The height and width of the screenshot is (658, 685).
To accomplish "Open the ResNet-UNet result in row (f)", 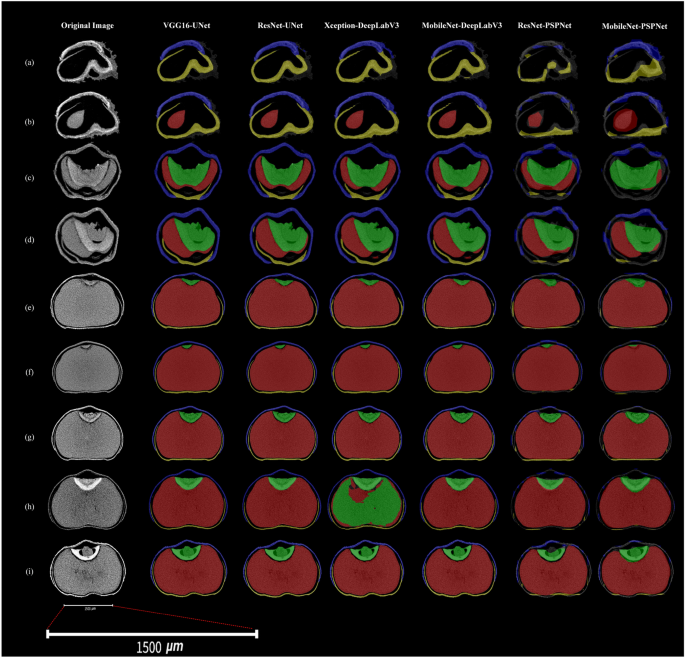I will pyautogui.click(x=281, y=368).
